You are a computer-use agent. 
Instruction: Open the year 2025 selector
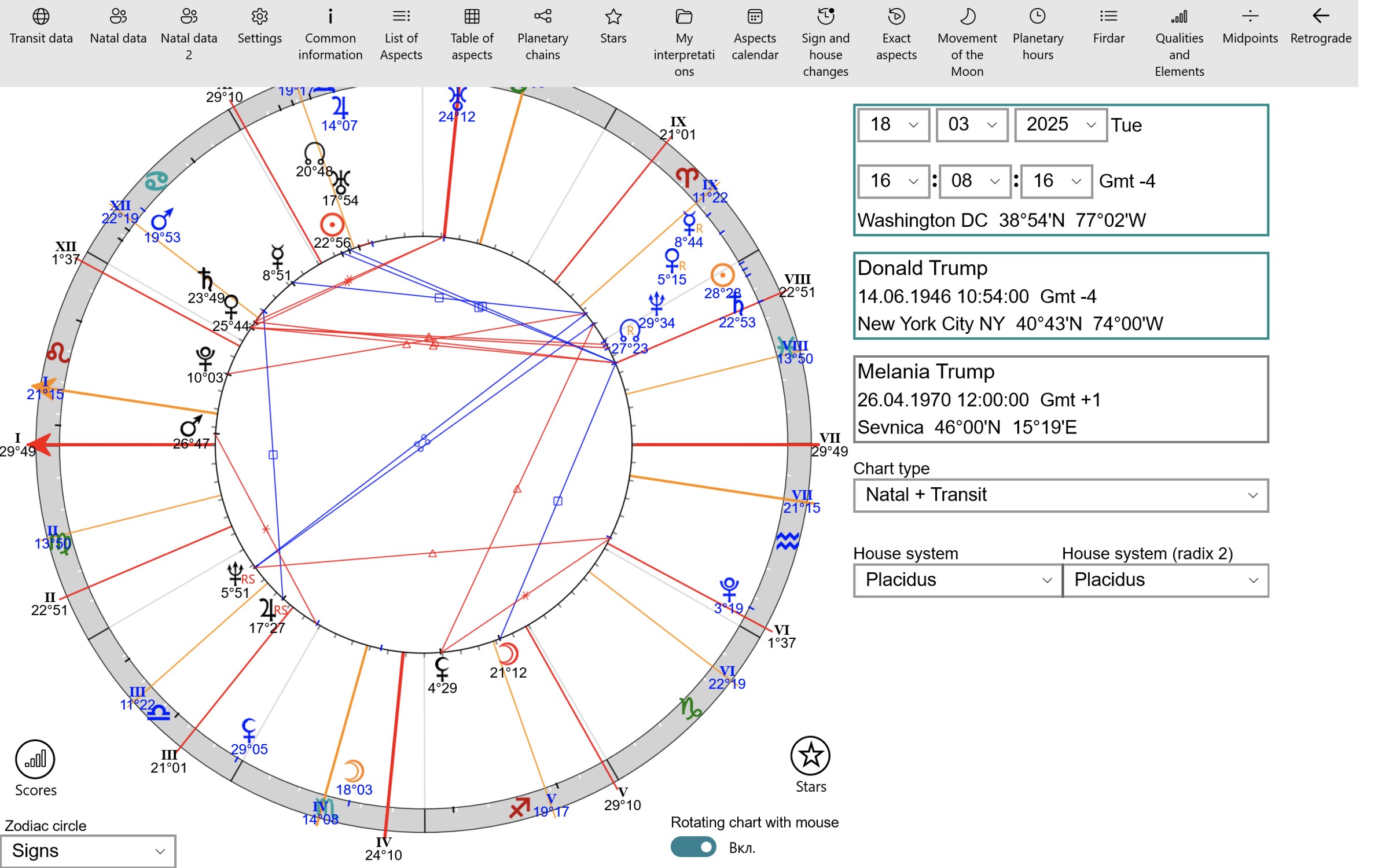1059,124
